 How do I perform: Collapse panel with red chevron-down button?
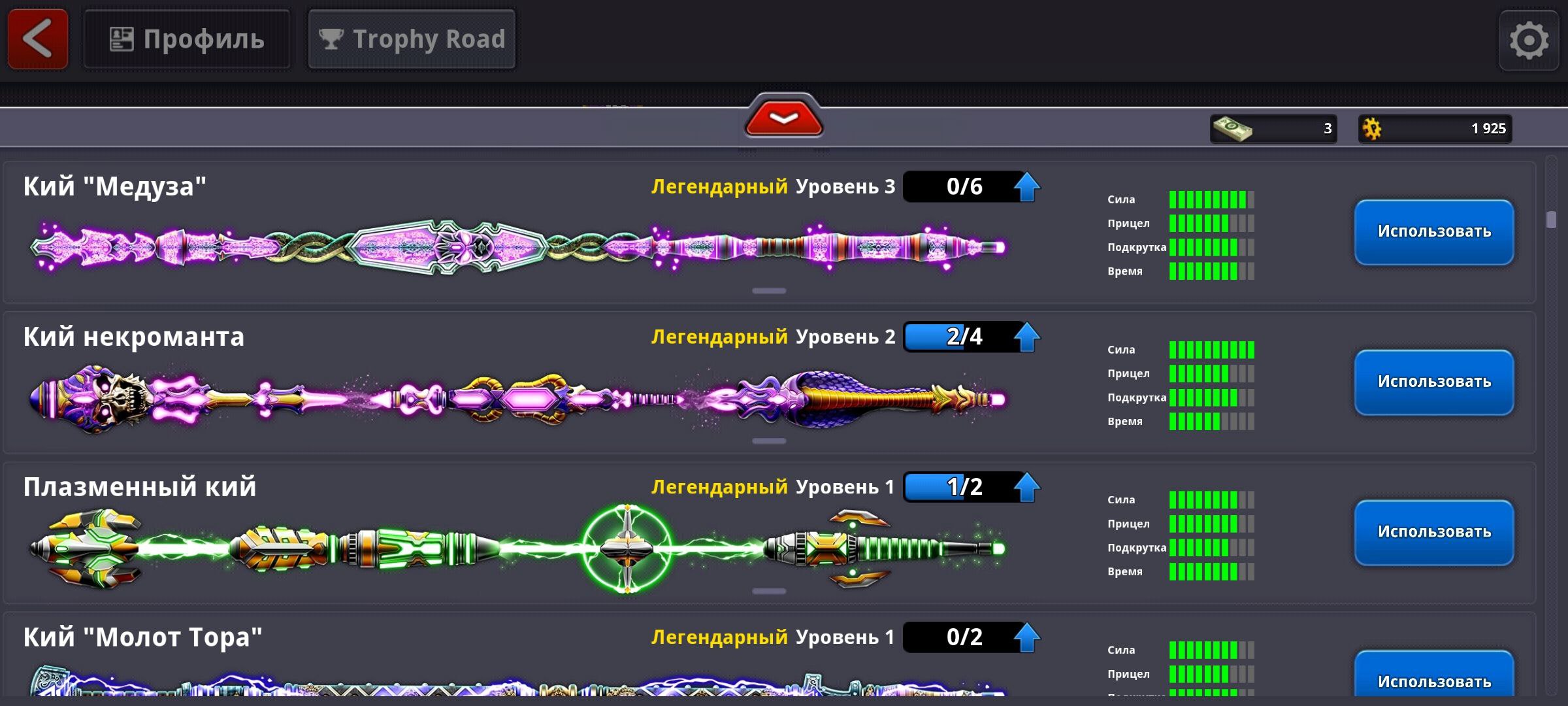click(784, 118)
